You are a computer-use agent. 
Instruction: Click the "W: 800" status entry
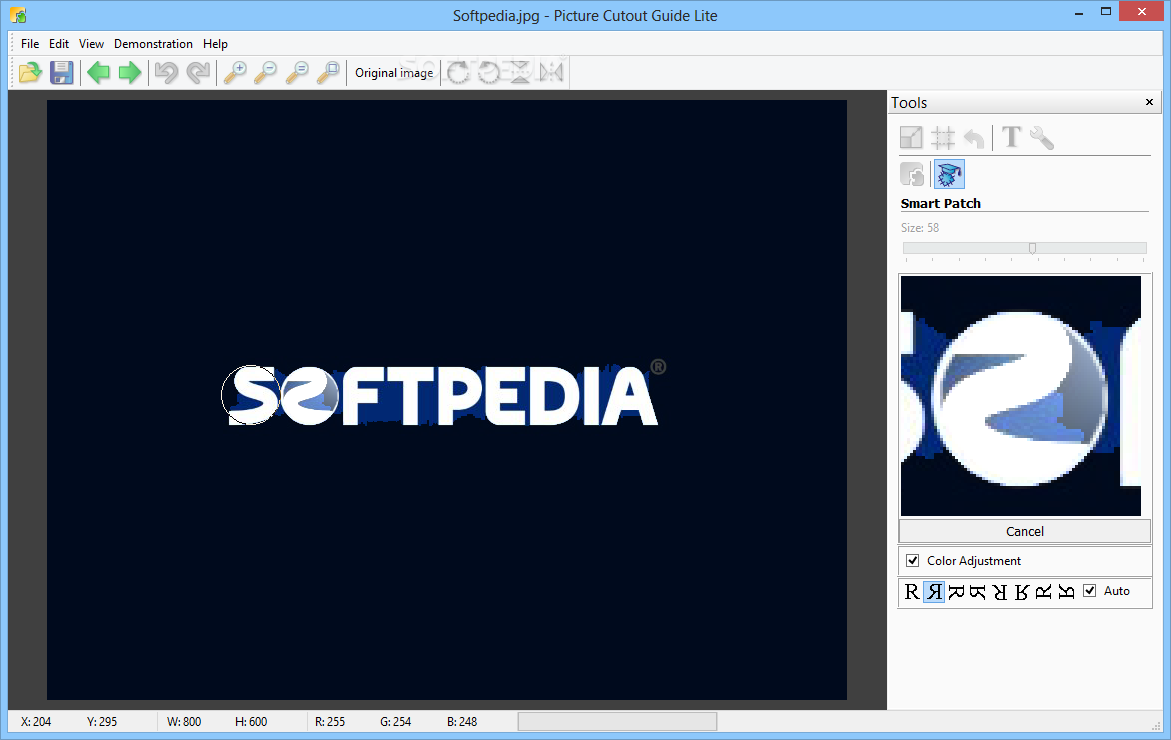pos(184,721)
